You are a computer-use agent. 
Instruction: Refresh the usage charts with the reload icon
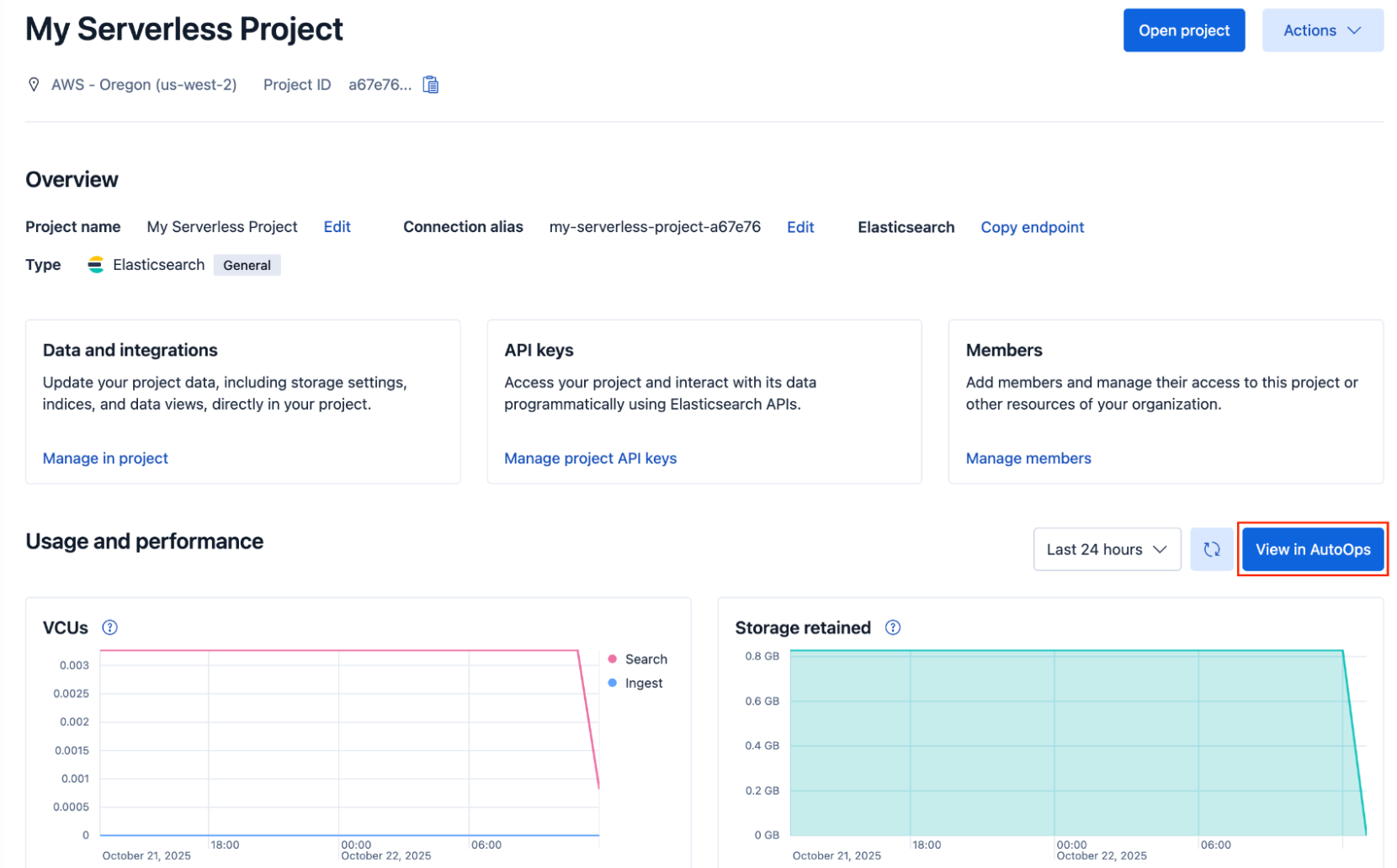coord(1211,549)
